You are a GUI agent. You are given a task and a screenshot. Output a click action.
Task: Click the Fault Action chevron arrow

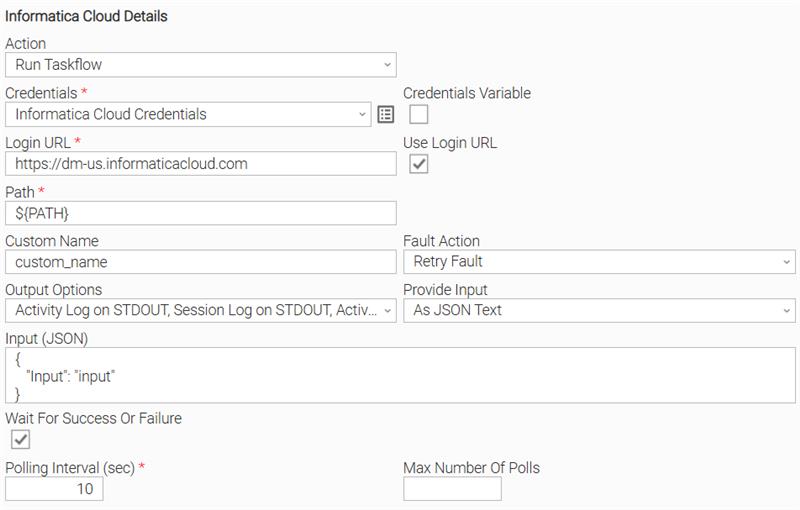pos(786,262)
